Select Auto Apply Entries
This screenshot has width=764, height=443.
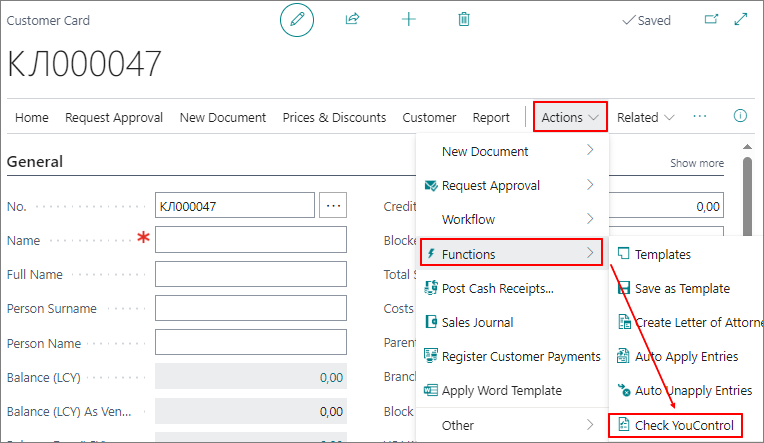685,356
